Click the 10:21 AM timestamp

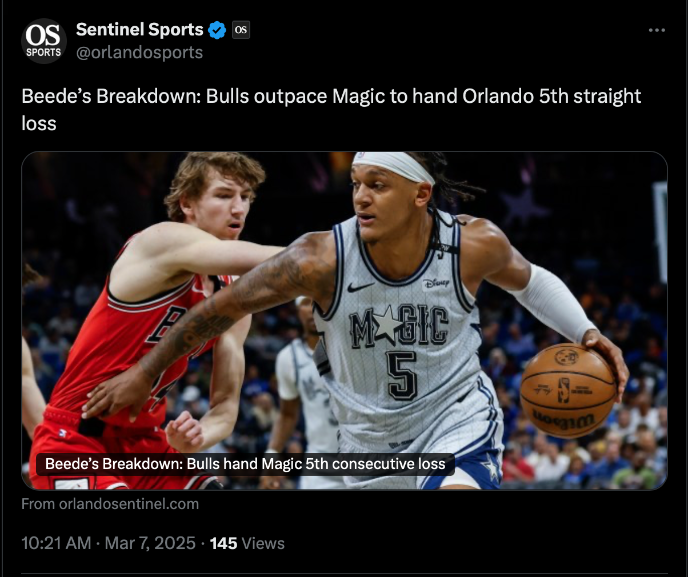56,543
